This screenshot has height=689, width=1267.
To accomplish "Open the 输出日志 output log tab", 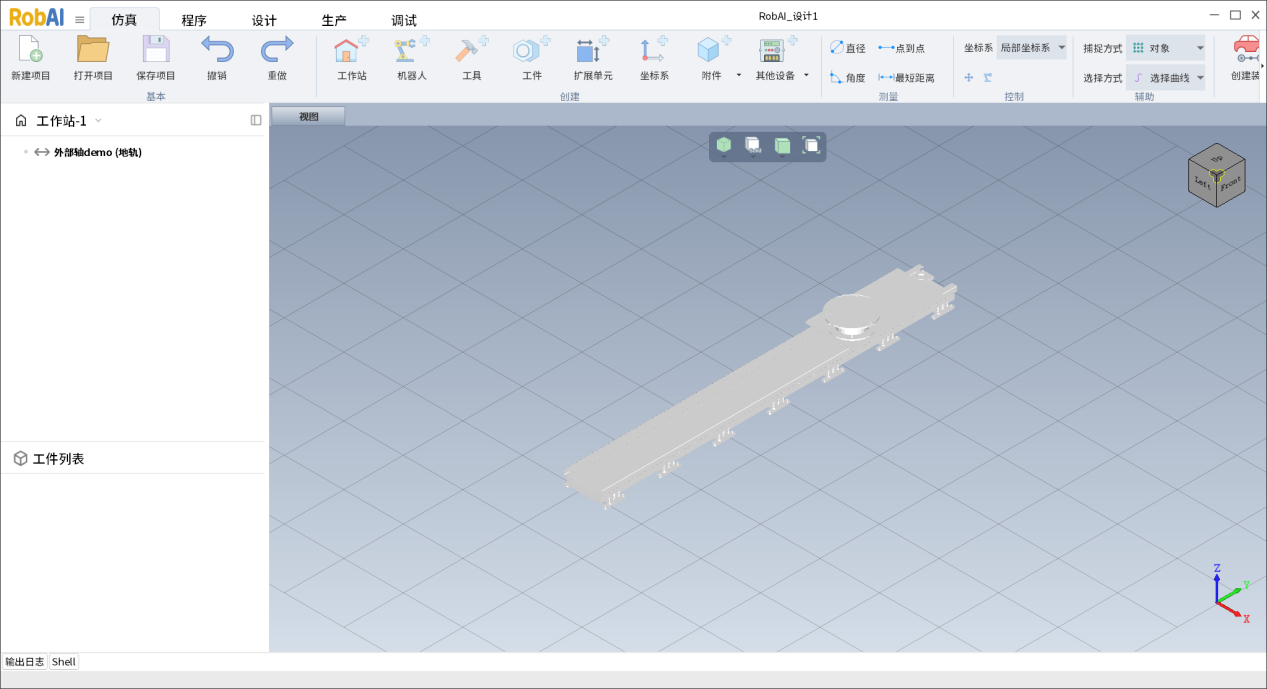I will pos(25,661).
